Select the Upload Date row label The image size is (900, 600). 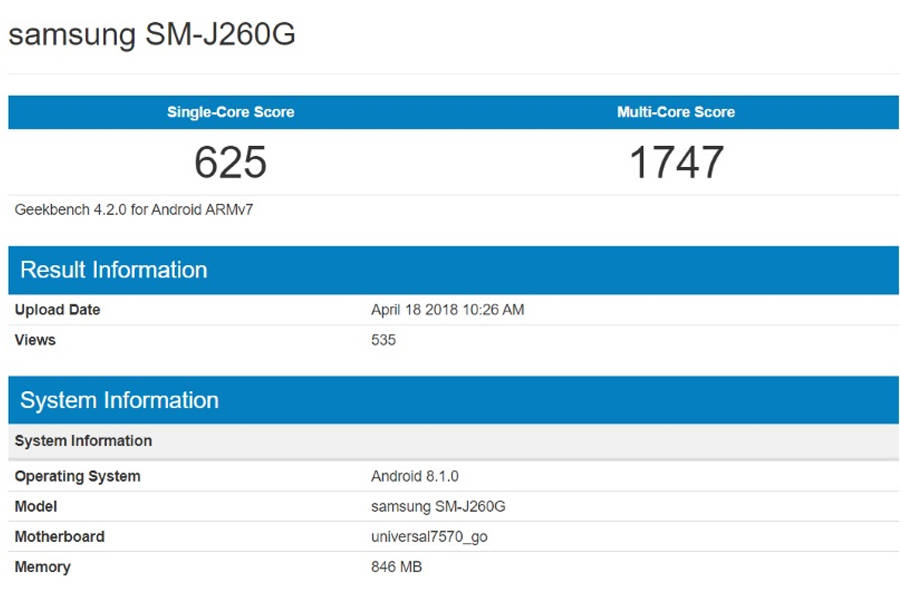click(x=57, y=310)
